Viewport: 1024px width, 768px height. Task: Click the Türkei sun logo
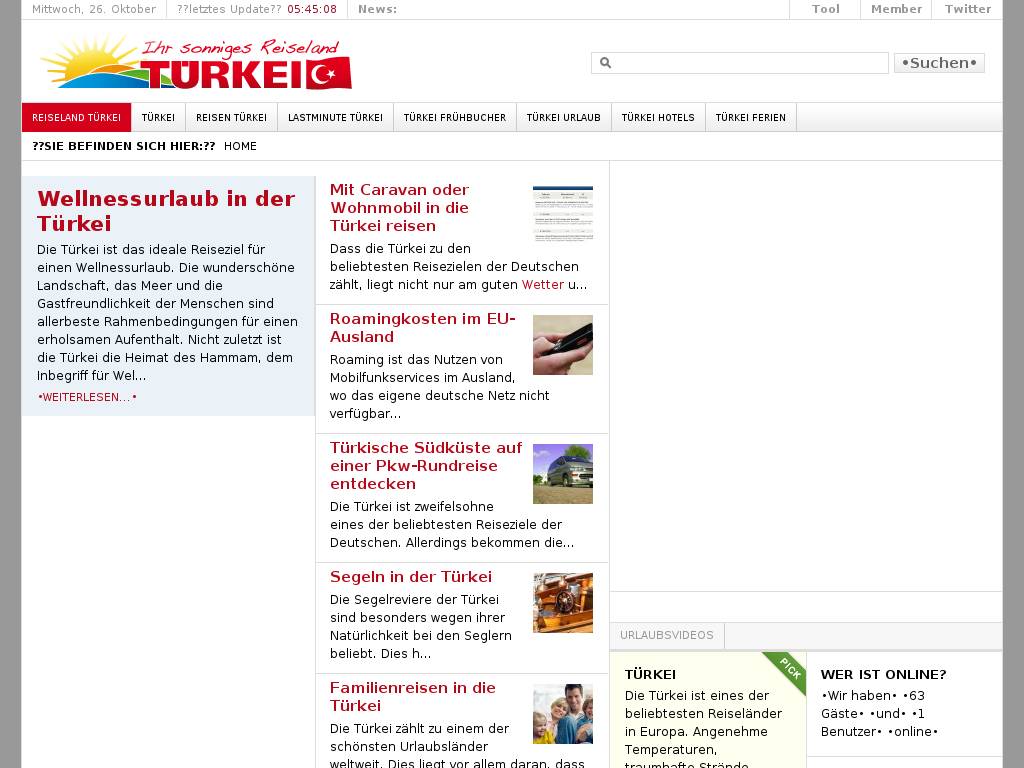point(195,63)
